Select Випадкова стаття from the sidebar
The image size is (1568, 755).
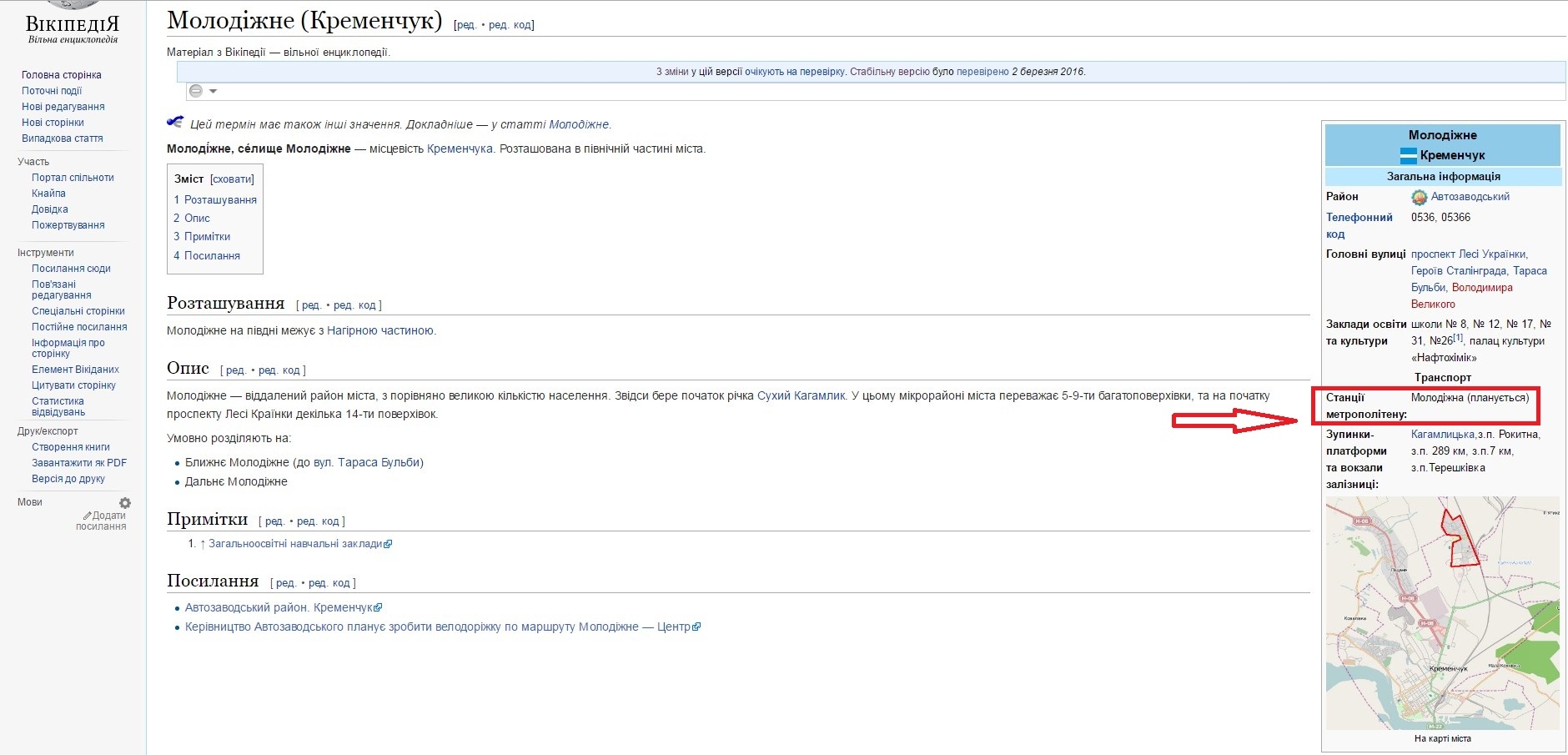point(63,138)
